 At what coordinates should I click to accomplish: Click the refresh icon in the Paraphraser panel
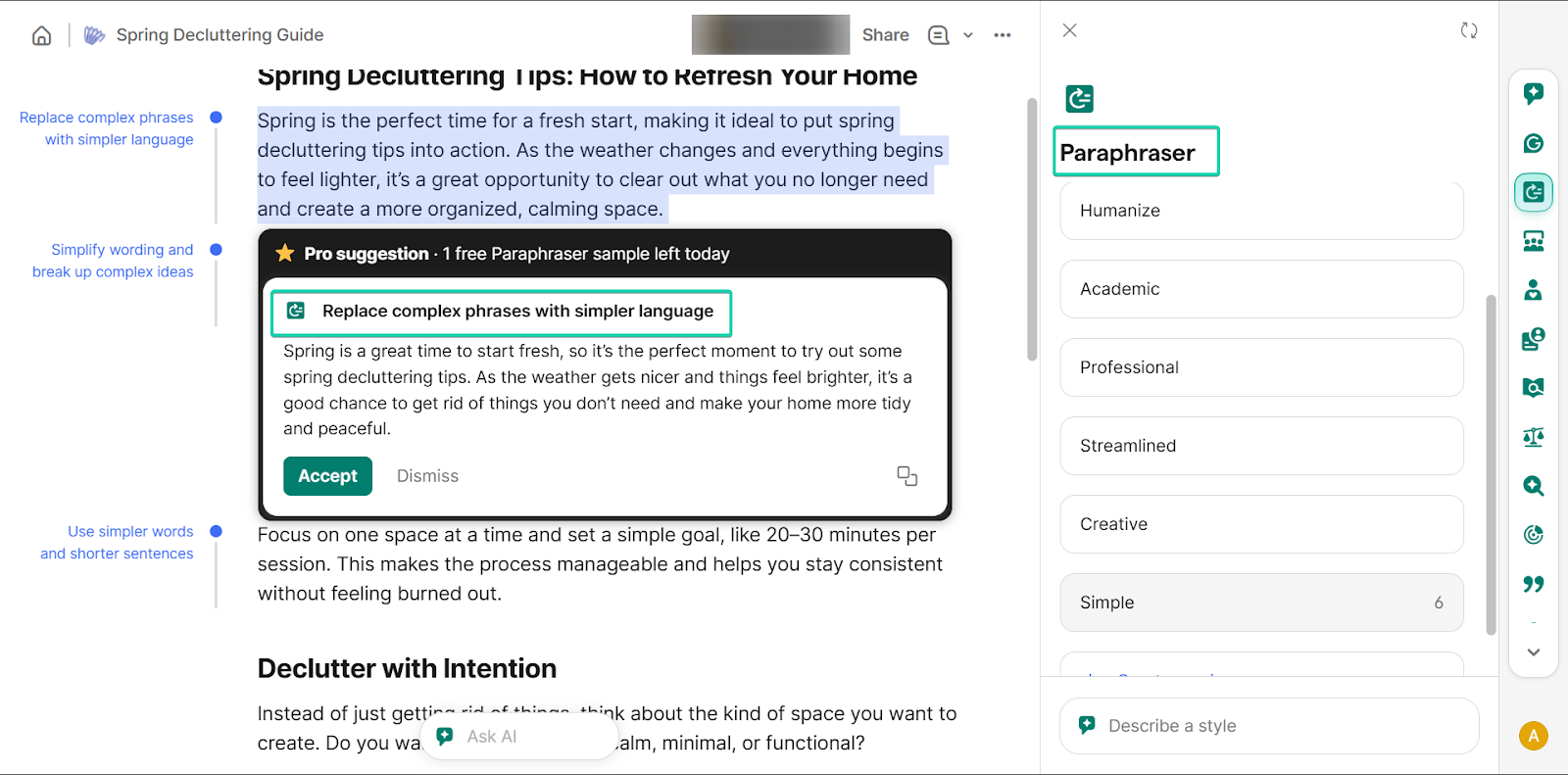point(1469,30)
